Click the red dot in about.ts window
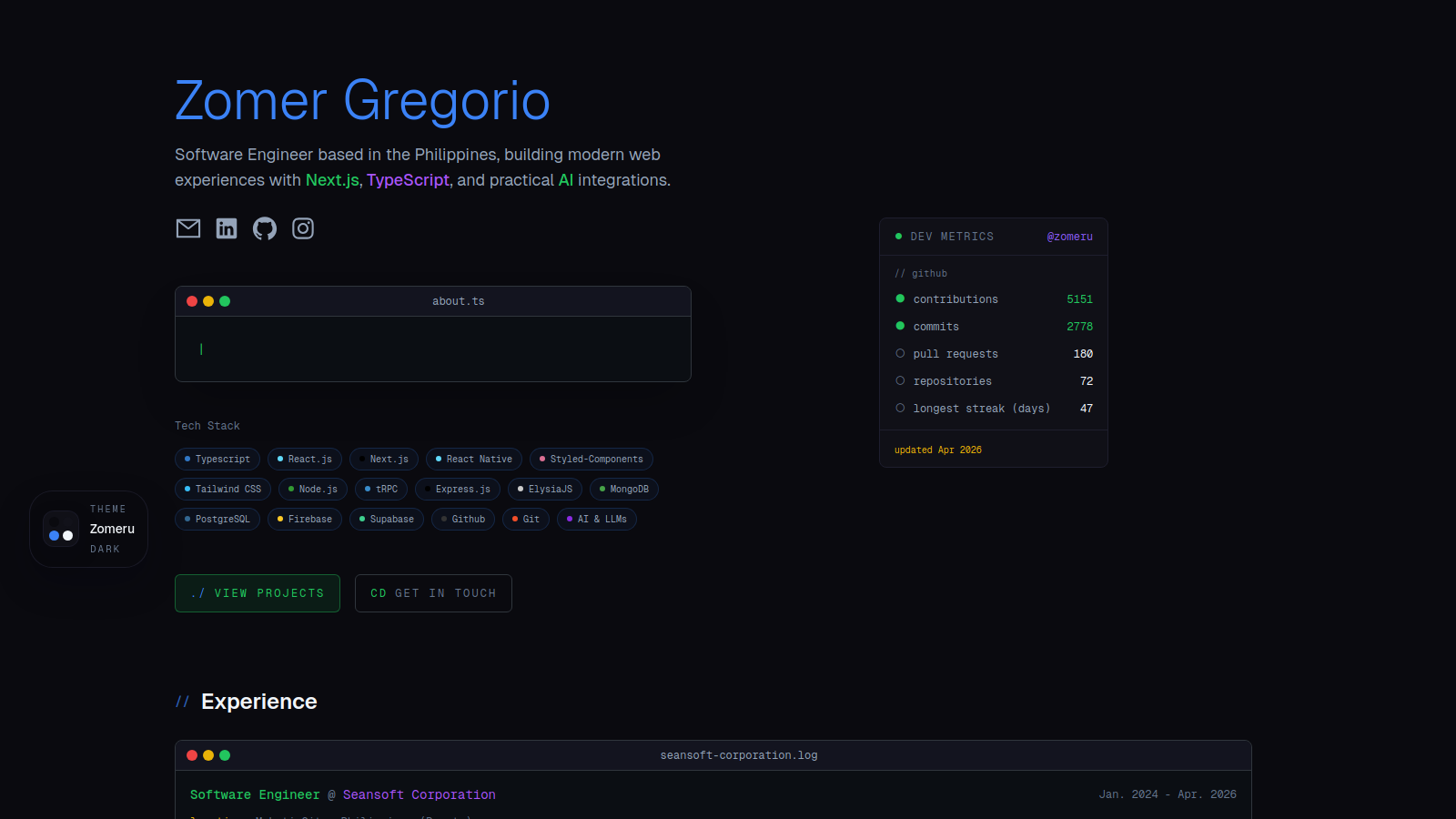1456x819 pixels. pyautogui.click(x=192, y=301)
